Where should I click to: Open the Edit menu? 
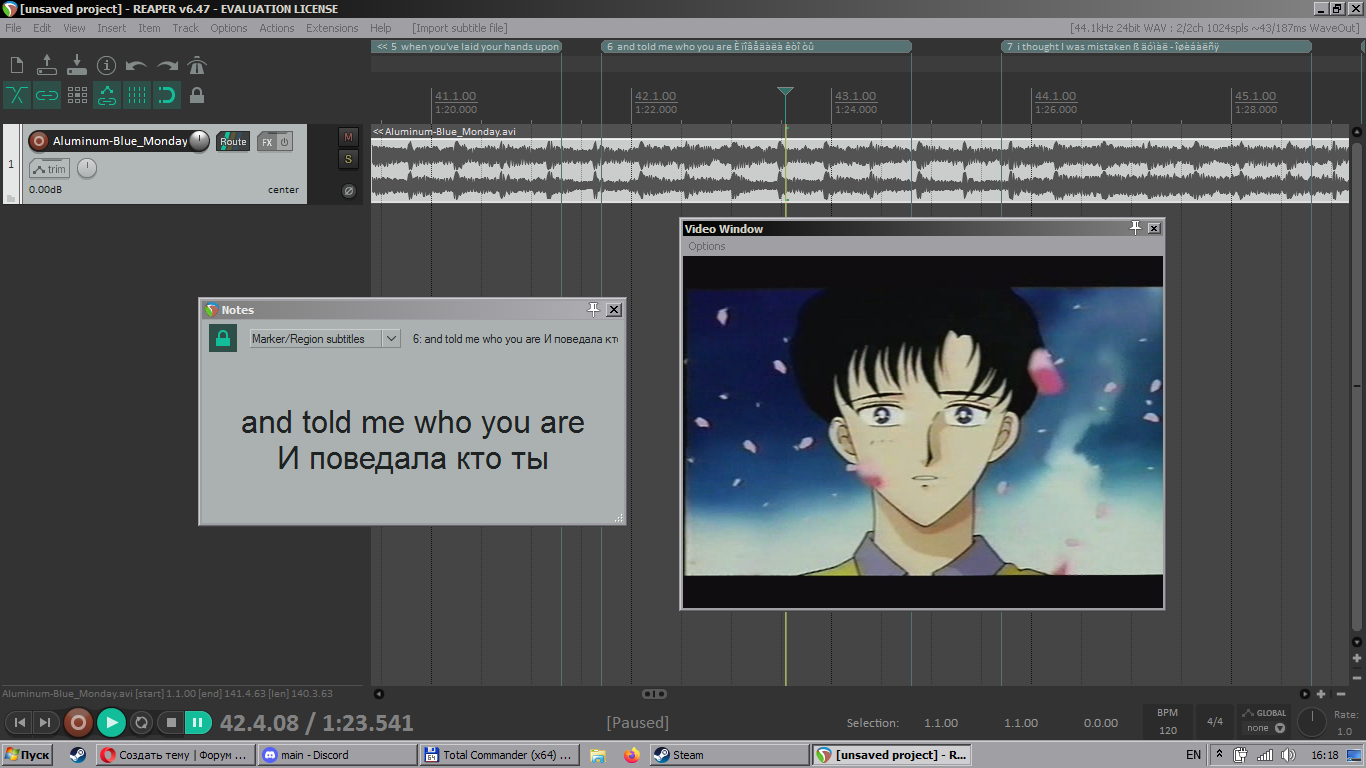click(x=42, y=28)
